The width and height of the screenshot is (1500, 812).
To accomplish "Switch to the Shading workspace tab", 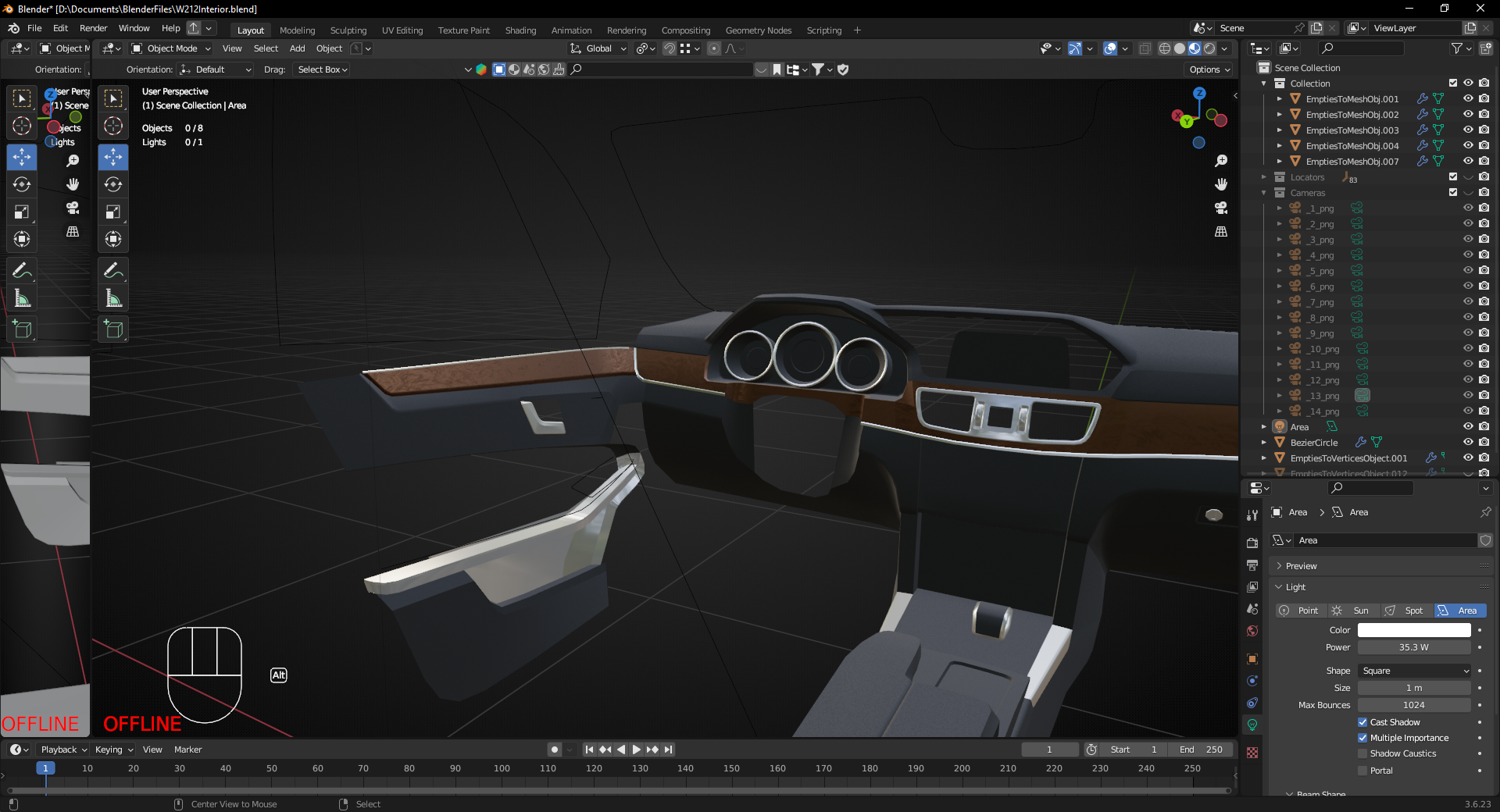I will [520, 30].
